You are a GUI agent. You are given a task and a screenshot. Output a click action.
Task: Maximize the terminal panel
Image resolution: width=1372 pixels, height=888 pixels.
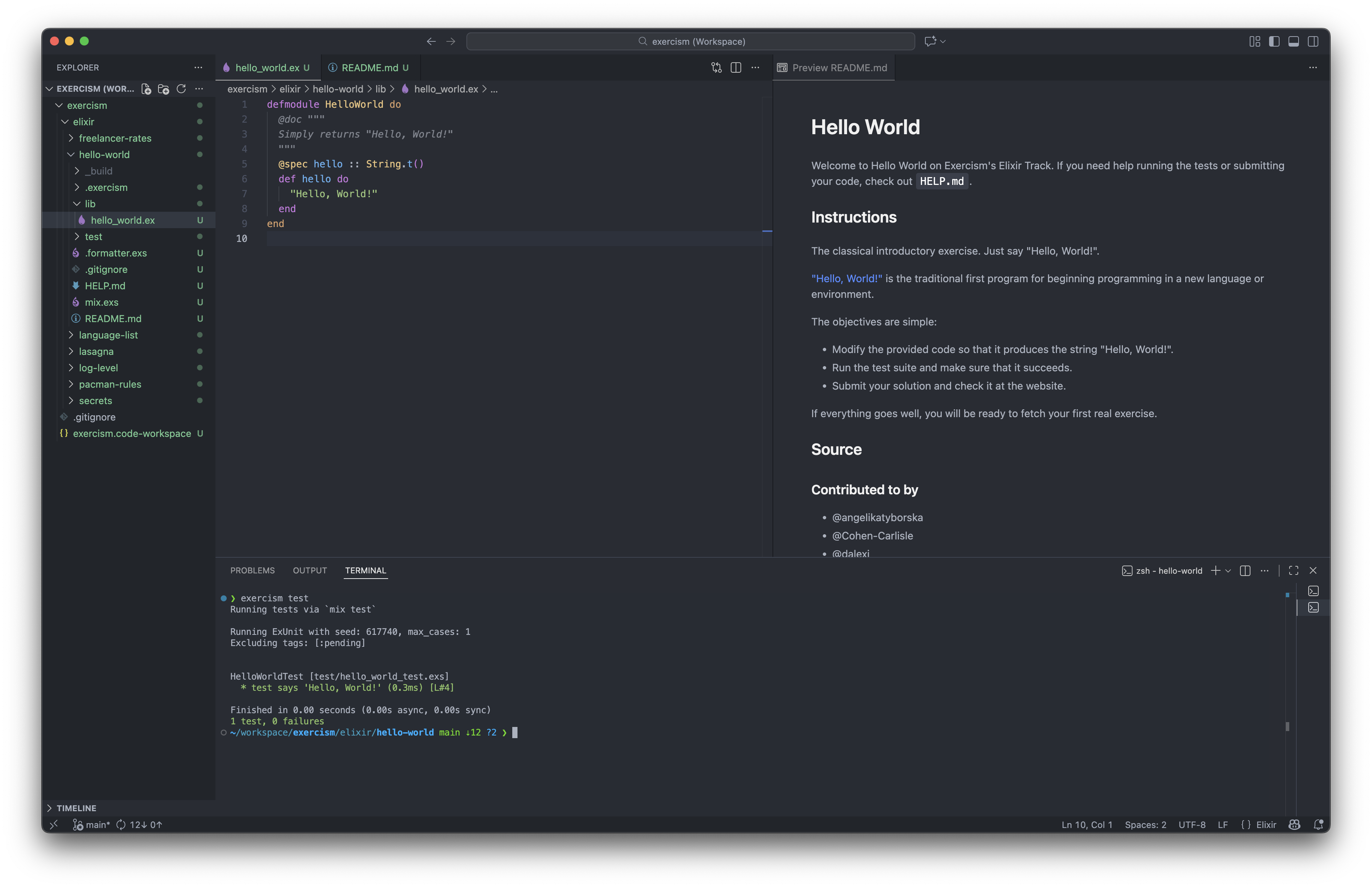tap(1293, 570)
